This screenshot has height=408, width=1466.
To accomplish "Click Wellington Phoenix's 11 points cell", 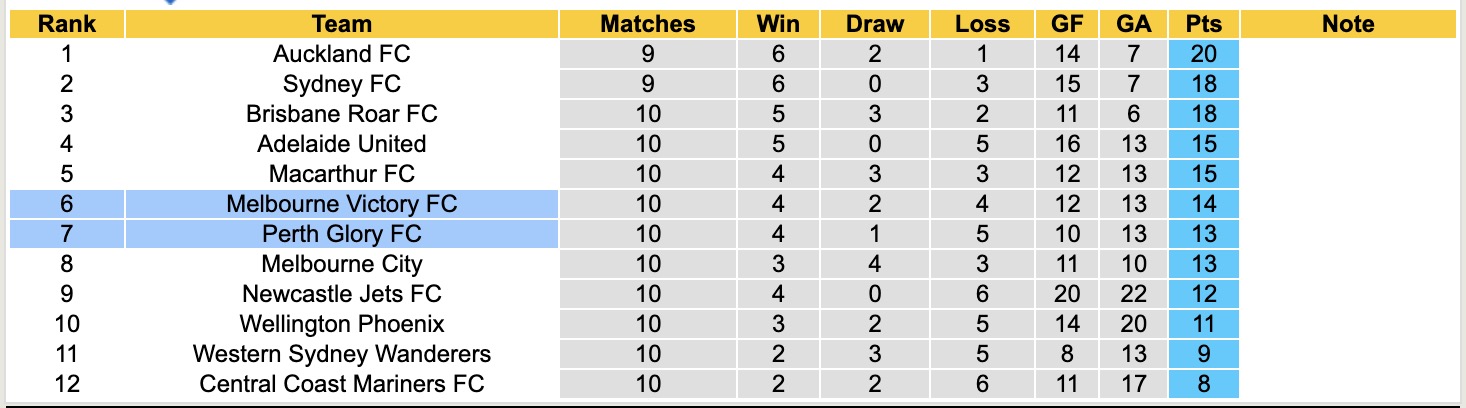I will [x=1204, y=324].
